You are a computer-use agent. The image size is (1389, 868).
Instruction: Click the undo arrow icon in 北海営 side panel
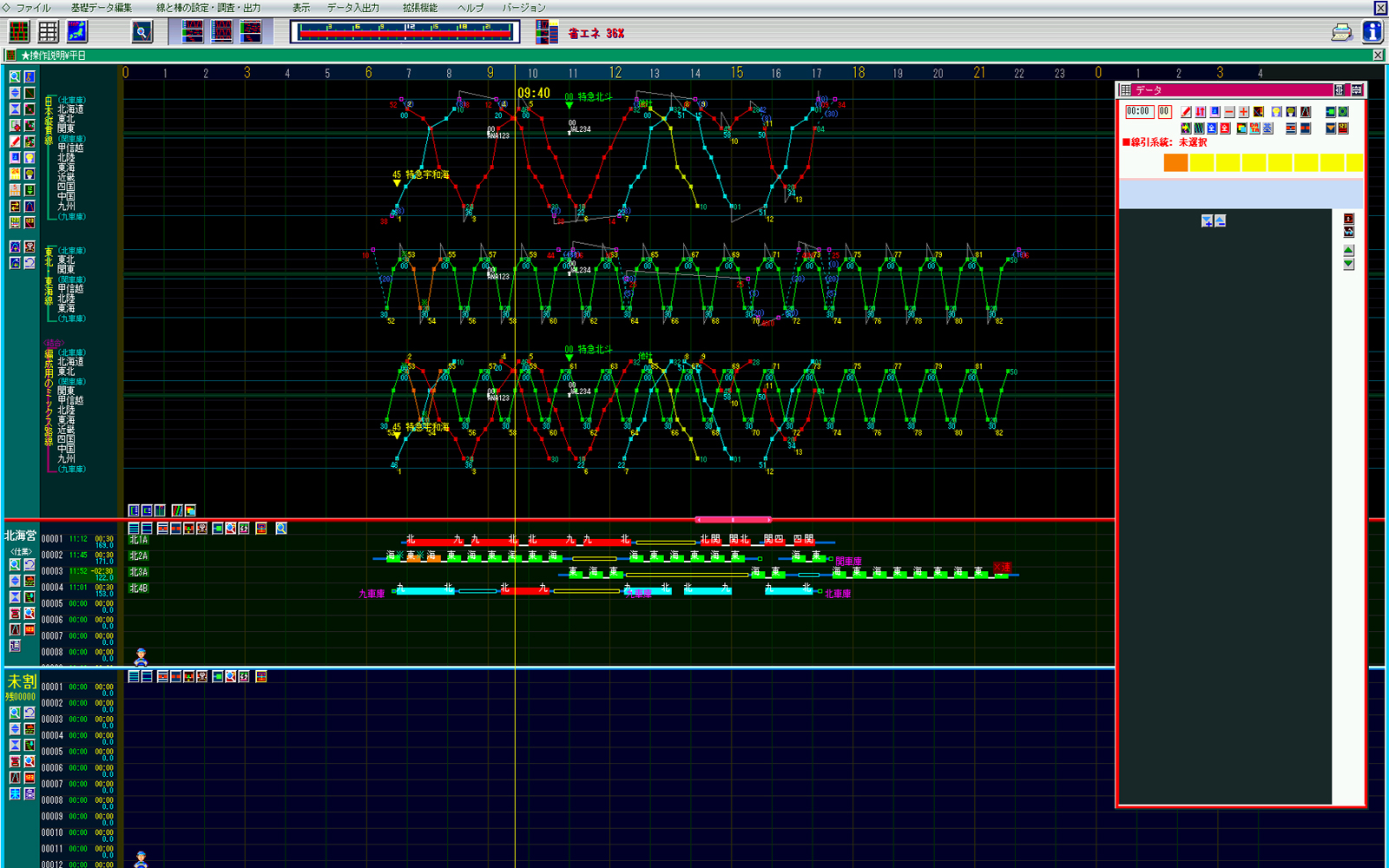pyautogui.click(x=30, y=564)
